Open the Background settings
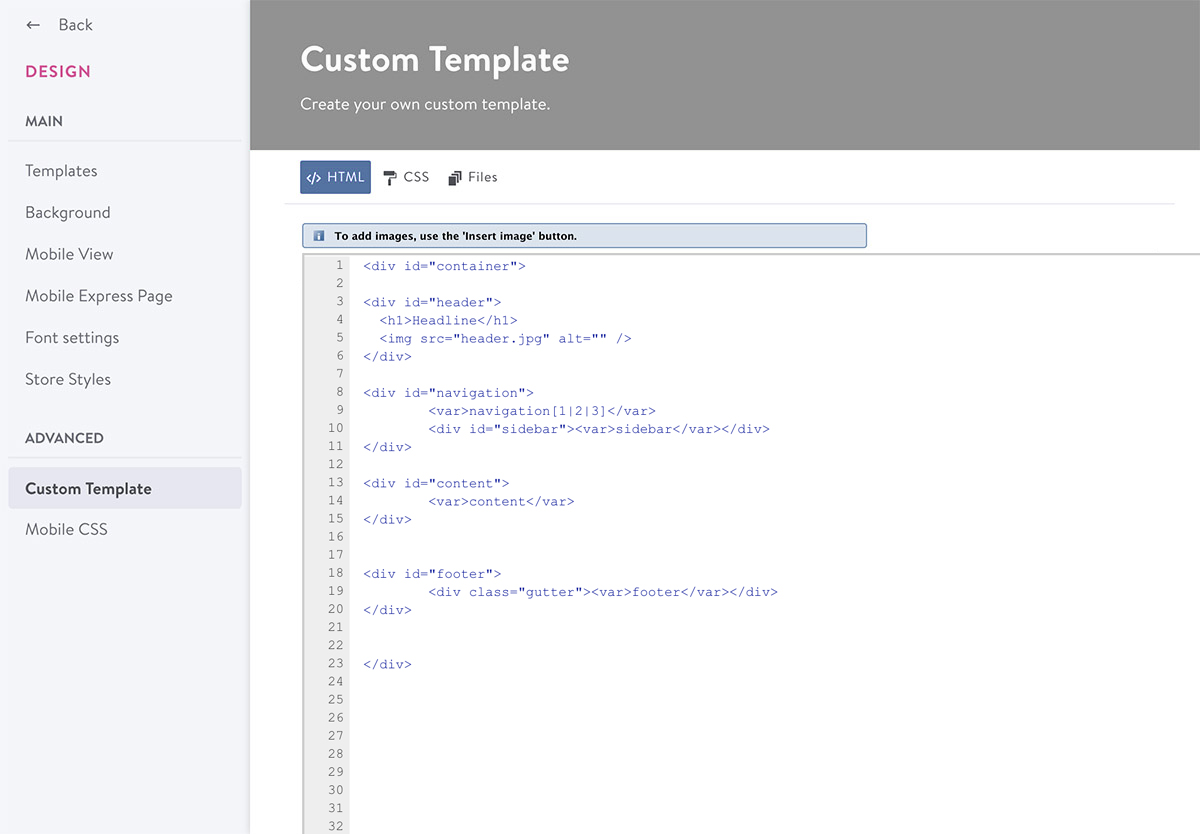Image resolution: width=1200 pixels, height=834 pixels. 67,212
